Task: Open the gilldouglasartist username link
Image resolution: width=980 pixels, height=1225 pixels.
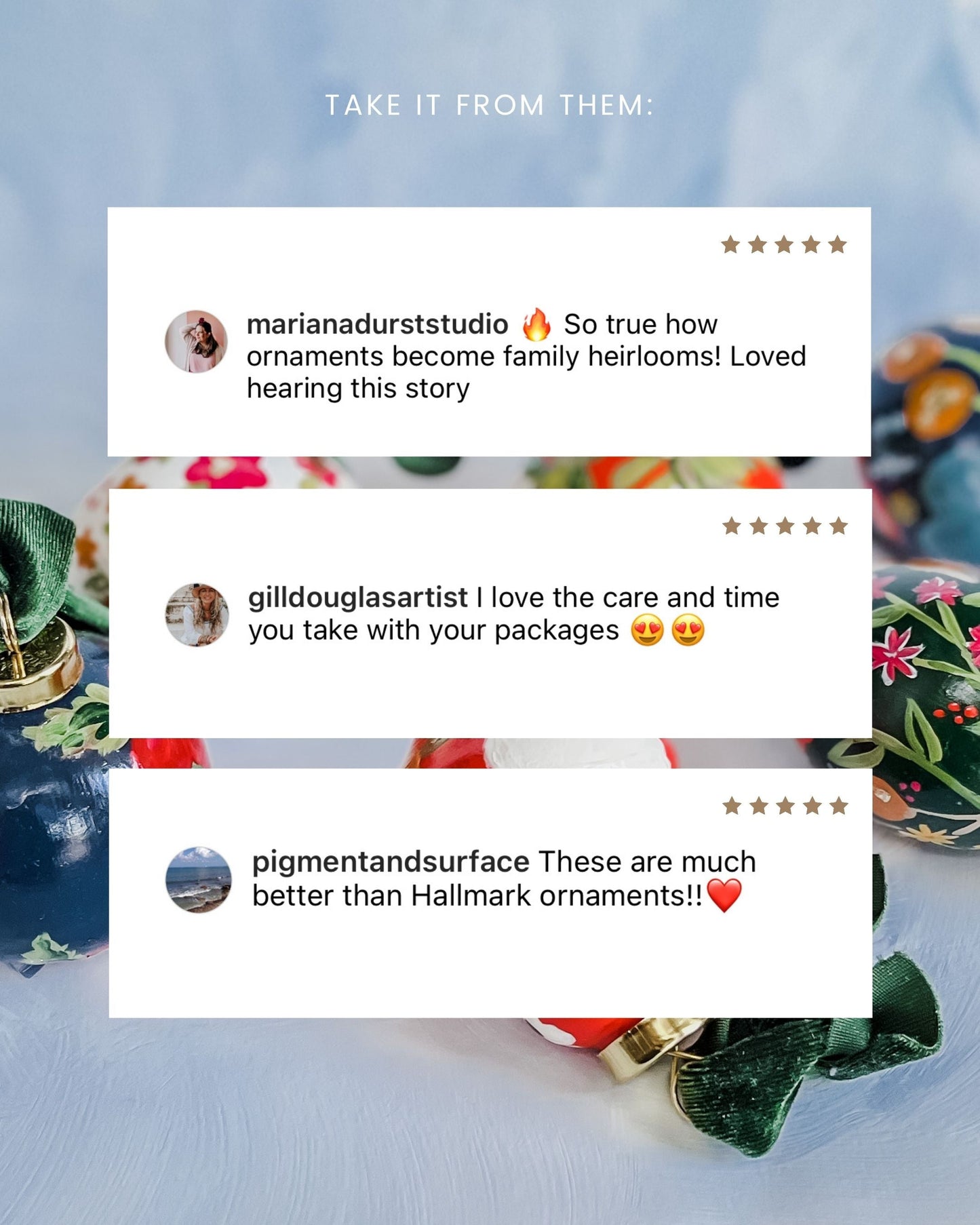Action: coord(358,598)
